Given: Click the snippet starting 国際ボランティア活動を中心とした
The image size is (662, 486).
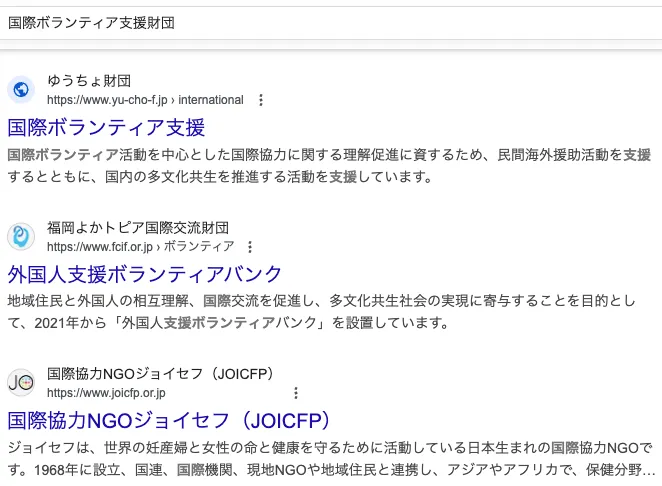Looking at the screenshot, I should pyautogui.click(x=329, y=166).
